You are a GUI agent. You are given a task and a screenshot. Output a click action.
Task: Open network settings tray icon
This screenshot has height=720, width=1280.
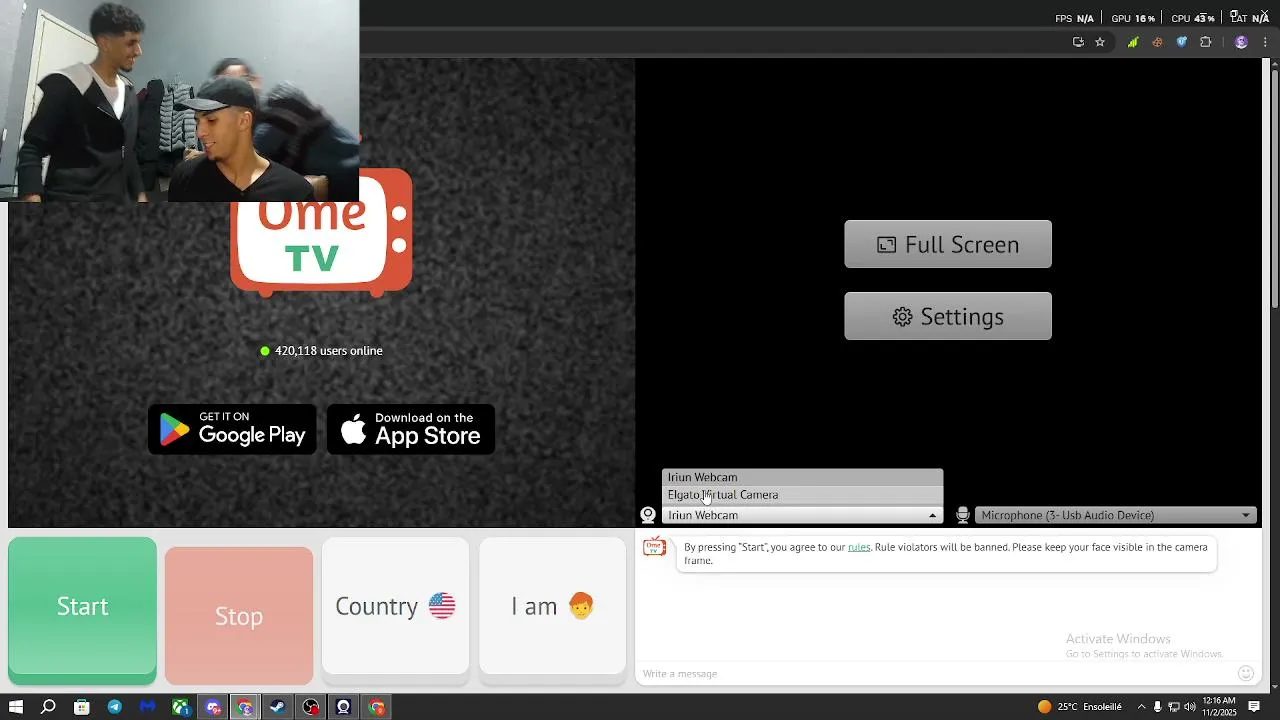[x=1174, y=707]
